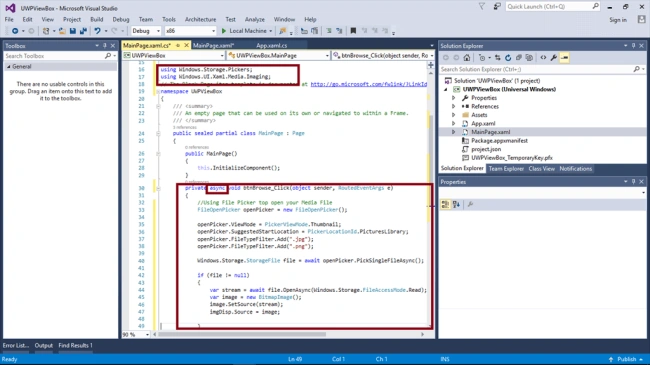The image size is (650, 365).
Task: Open the File menu
Action: [x=9, y=19]
